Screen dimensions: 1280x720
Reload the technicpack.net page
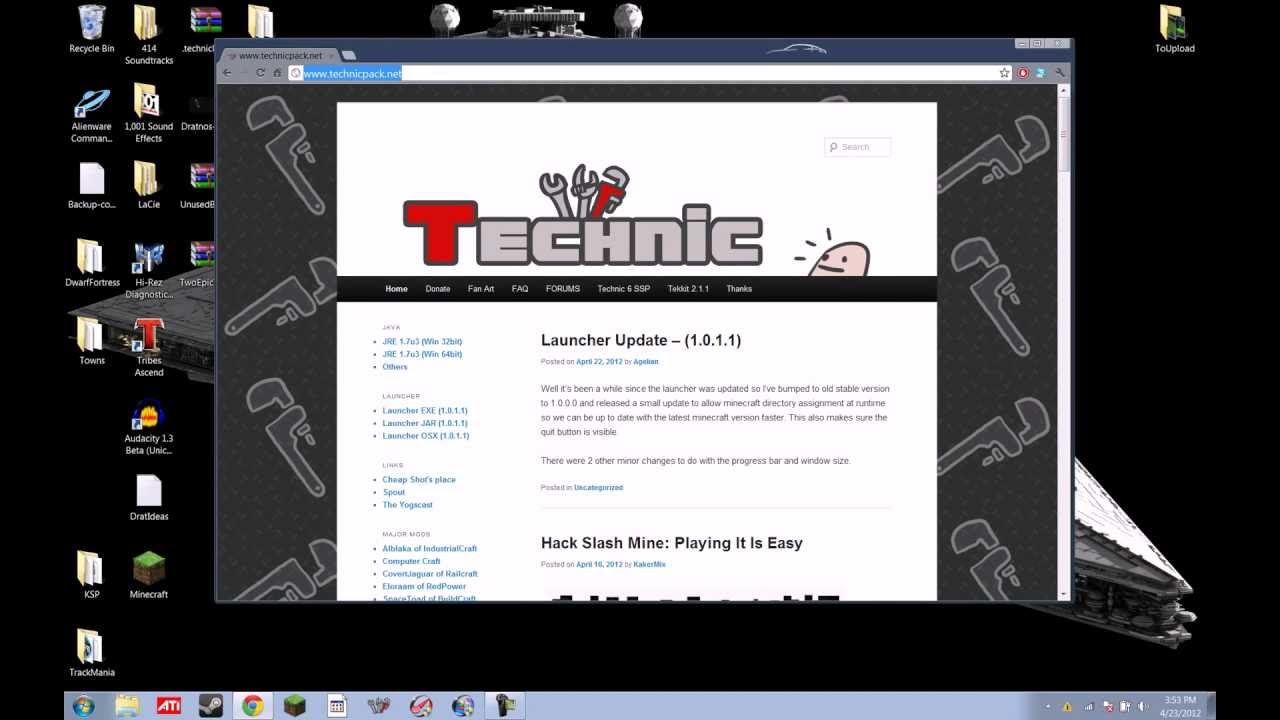point(261,73)
